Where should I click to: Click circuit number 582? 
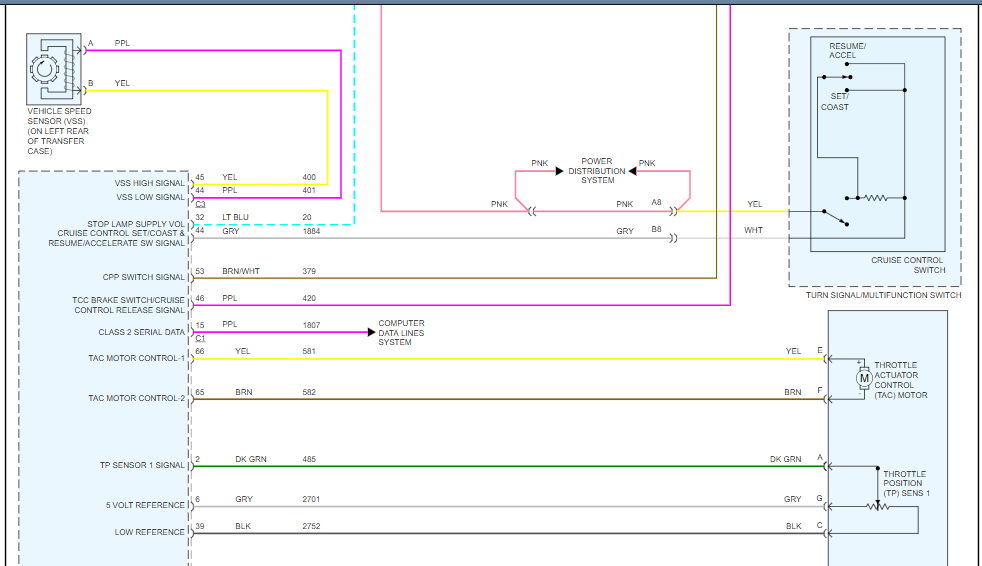(309, 392)
